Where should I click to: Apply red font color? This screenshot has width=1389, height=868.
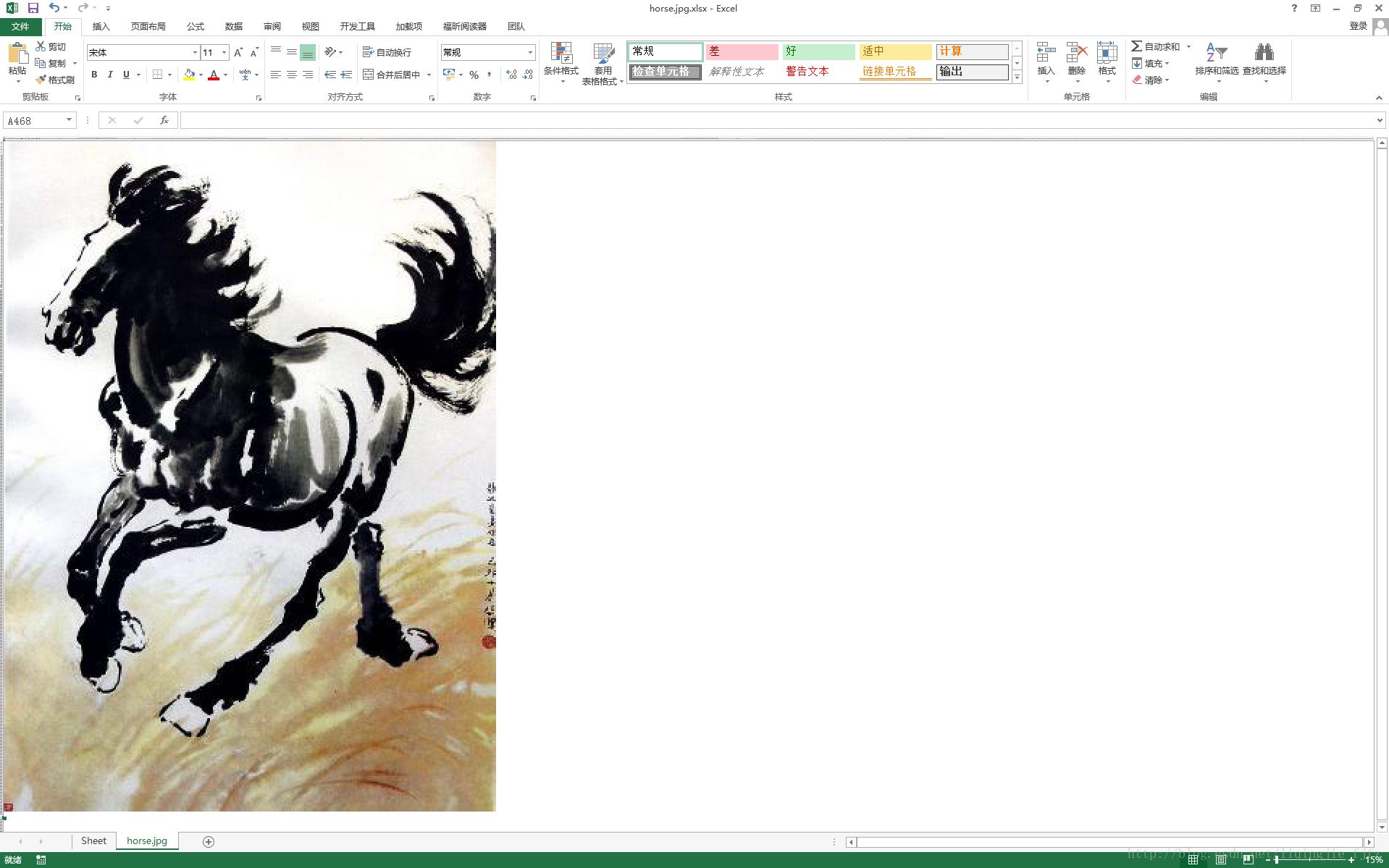pos(214,75)
